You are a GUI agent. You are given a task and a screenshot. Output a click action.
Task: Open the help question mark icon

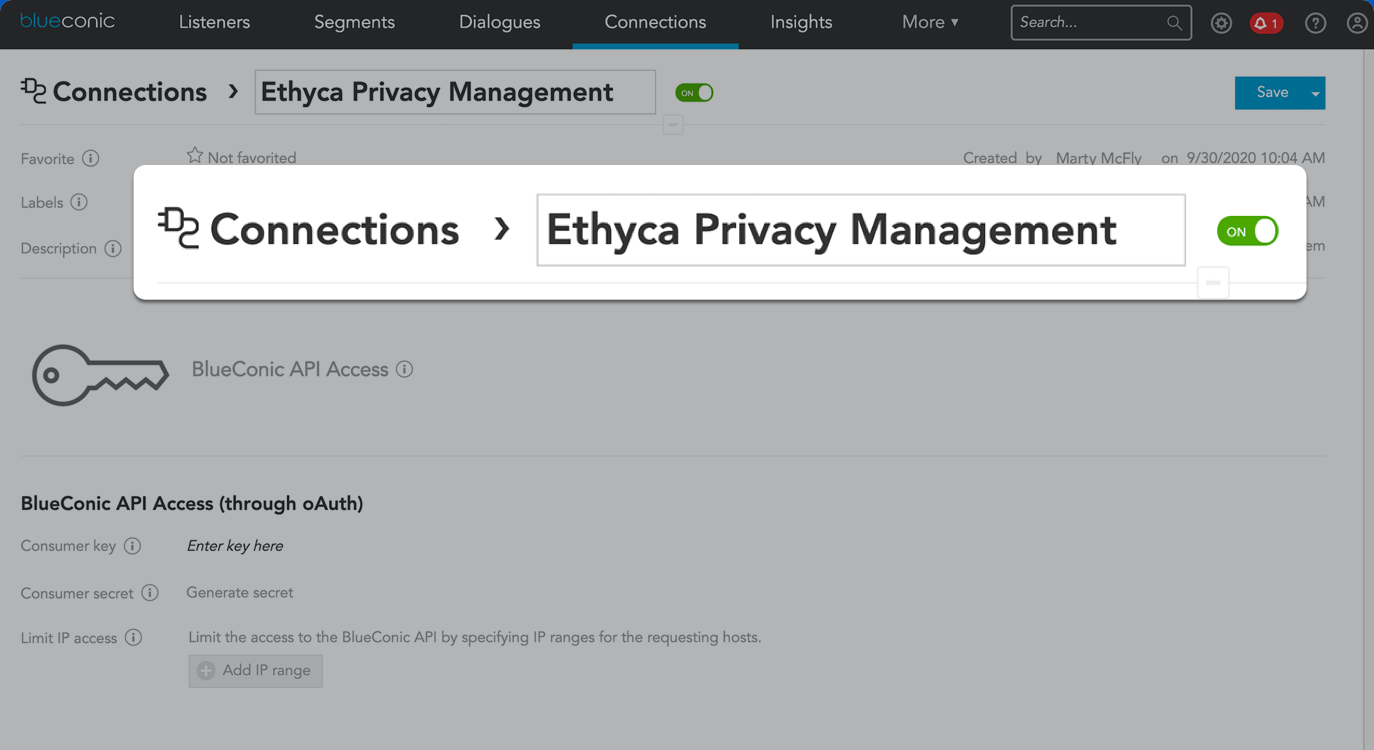coord(1315,23)
